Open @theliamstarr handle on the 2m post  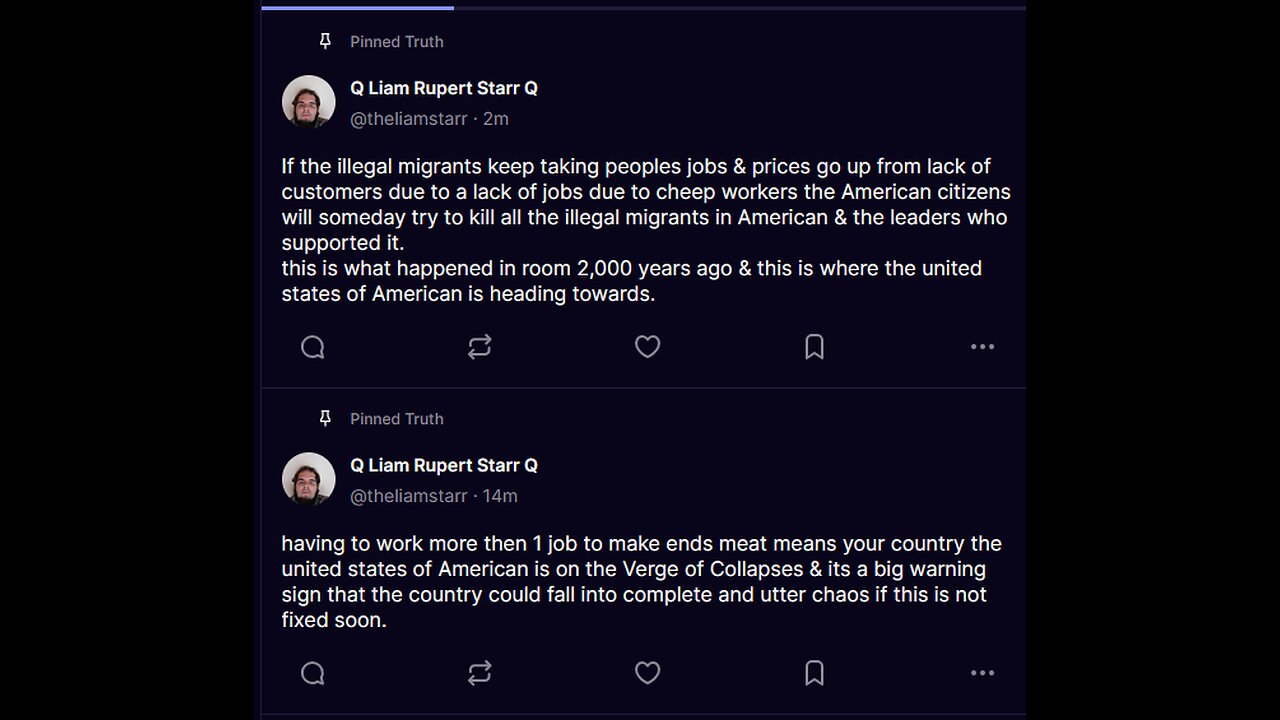pos(408,119)
